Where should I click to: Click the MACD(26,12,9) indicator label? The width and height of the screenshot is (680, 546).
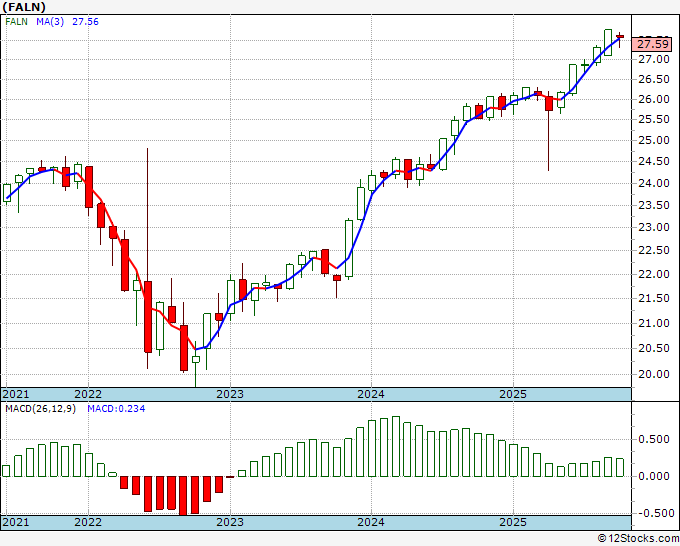40,409
